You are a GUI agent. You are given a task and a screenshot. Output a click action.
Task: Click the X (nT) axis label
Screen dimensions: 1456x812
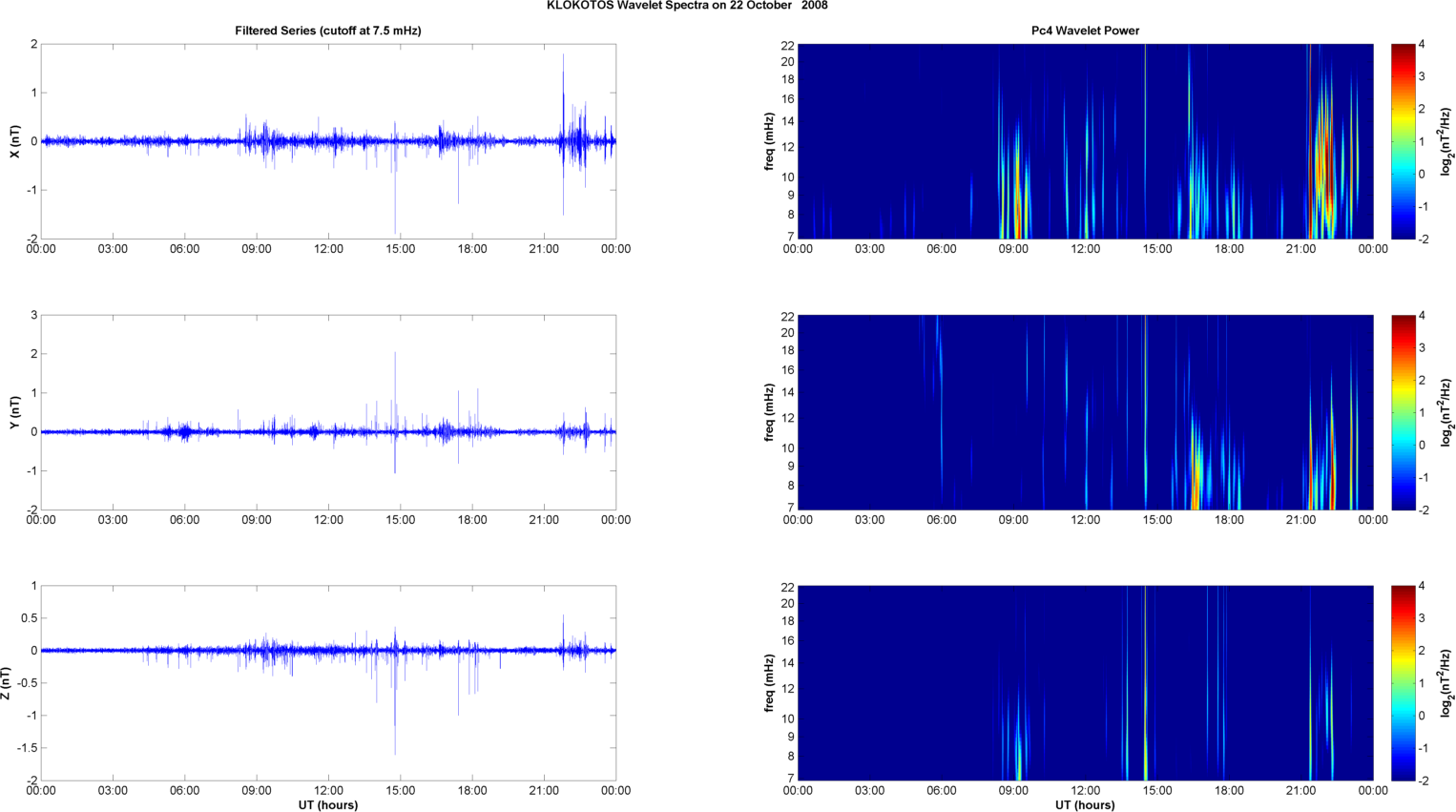(x=14, y=141)
